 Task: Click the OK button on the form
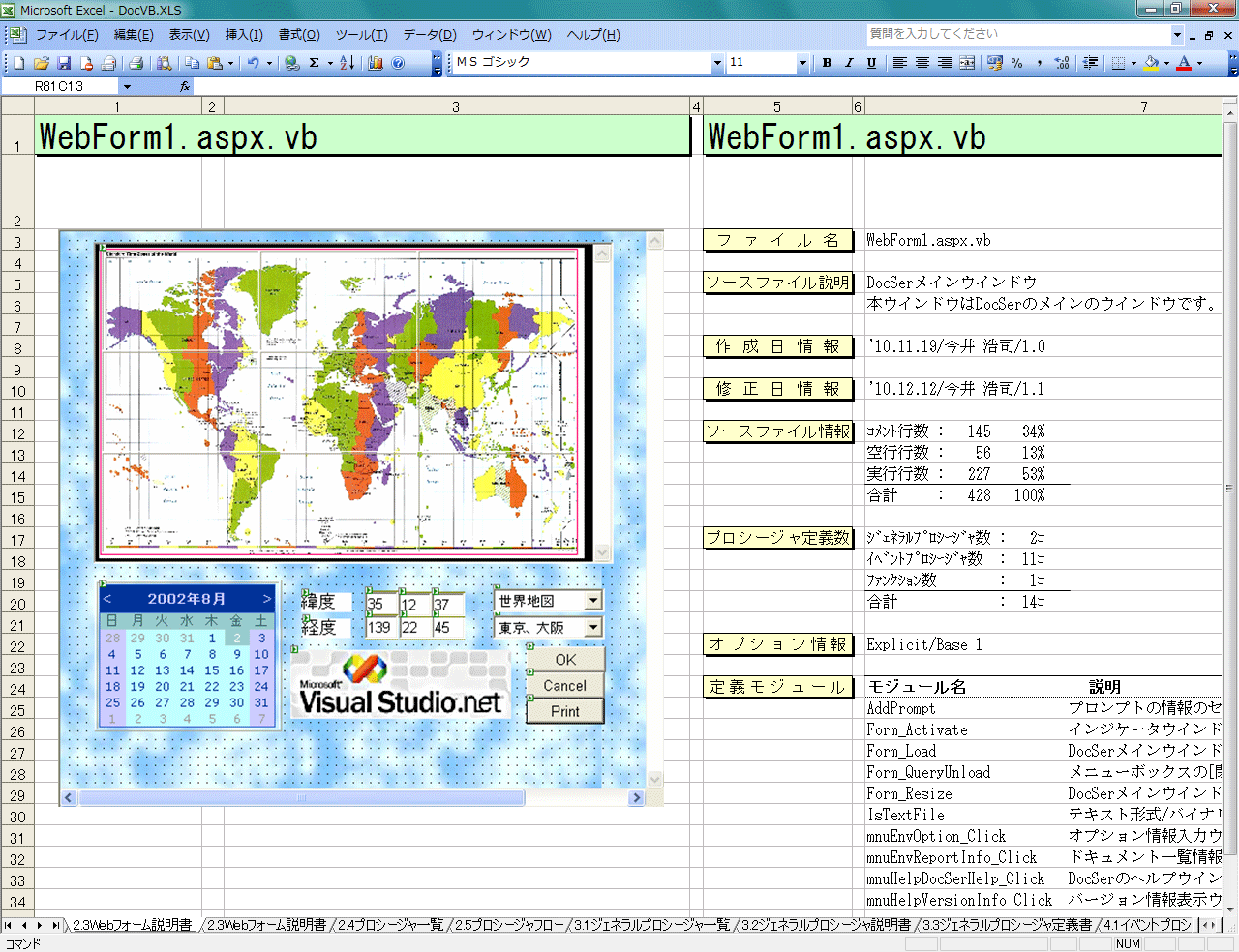[565, 660]
